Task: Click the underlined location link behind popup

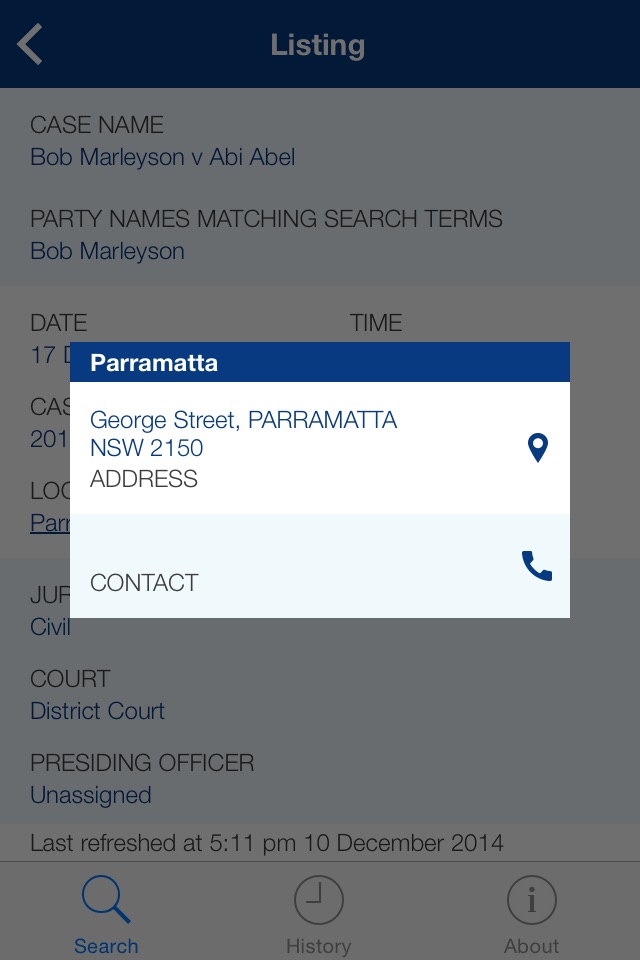Action: 50,523
